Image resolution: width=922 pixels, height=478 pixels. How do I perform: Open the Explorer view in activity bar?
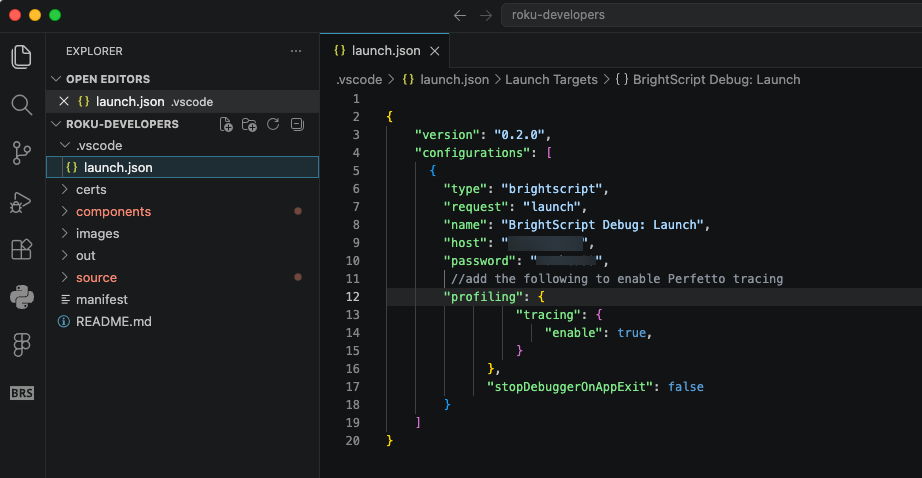pos(21,57)
